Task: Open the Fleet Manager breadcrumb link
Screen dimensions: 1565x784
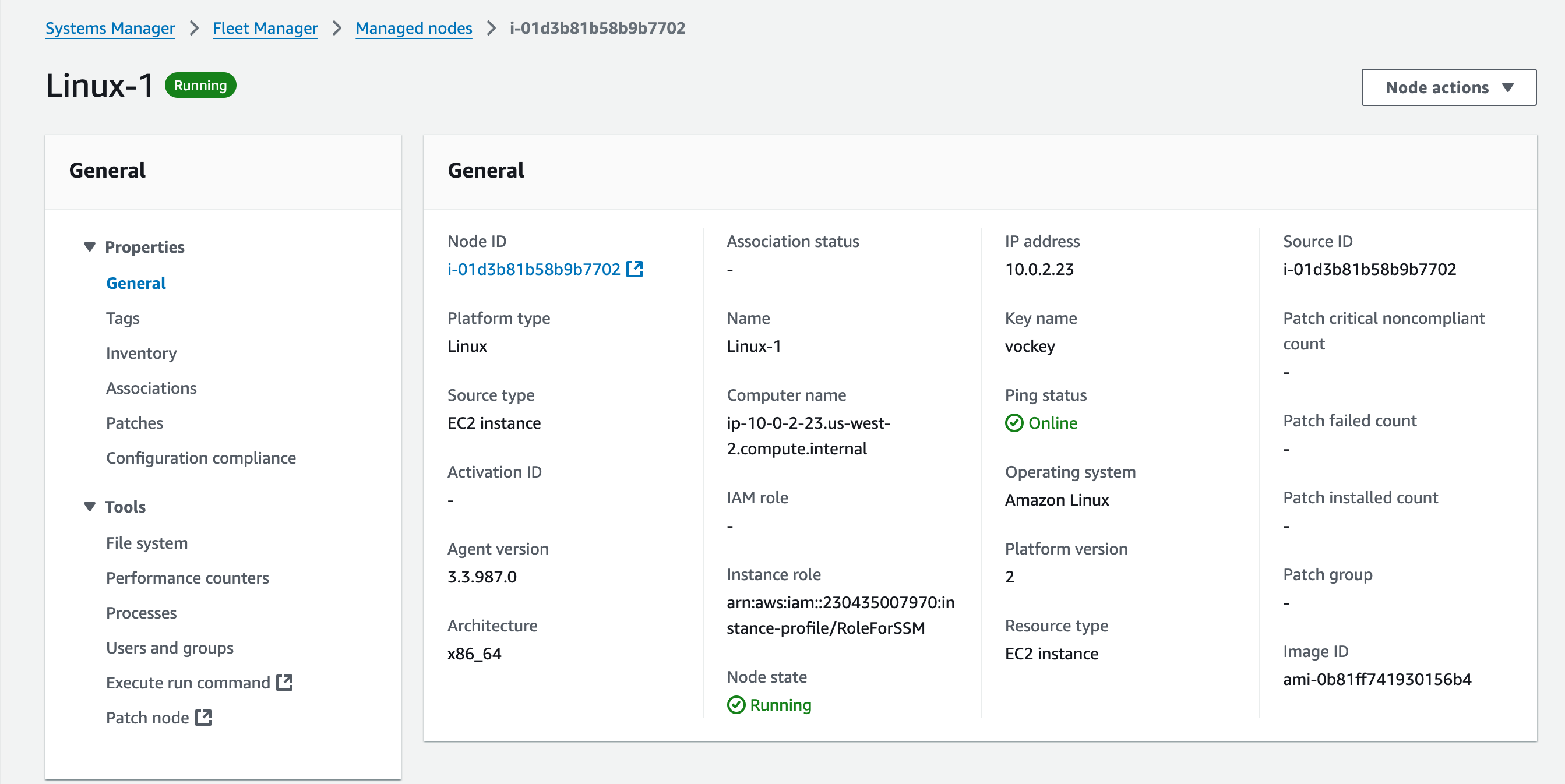Action: coord(265,28)
